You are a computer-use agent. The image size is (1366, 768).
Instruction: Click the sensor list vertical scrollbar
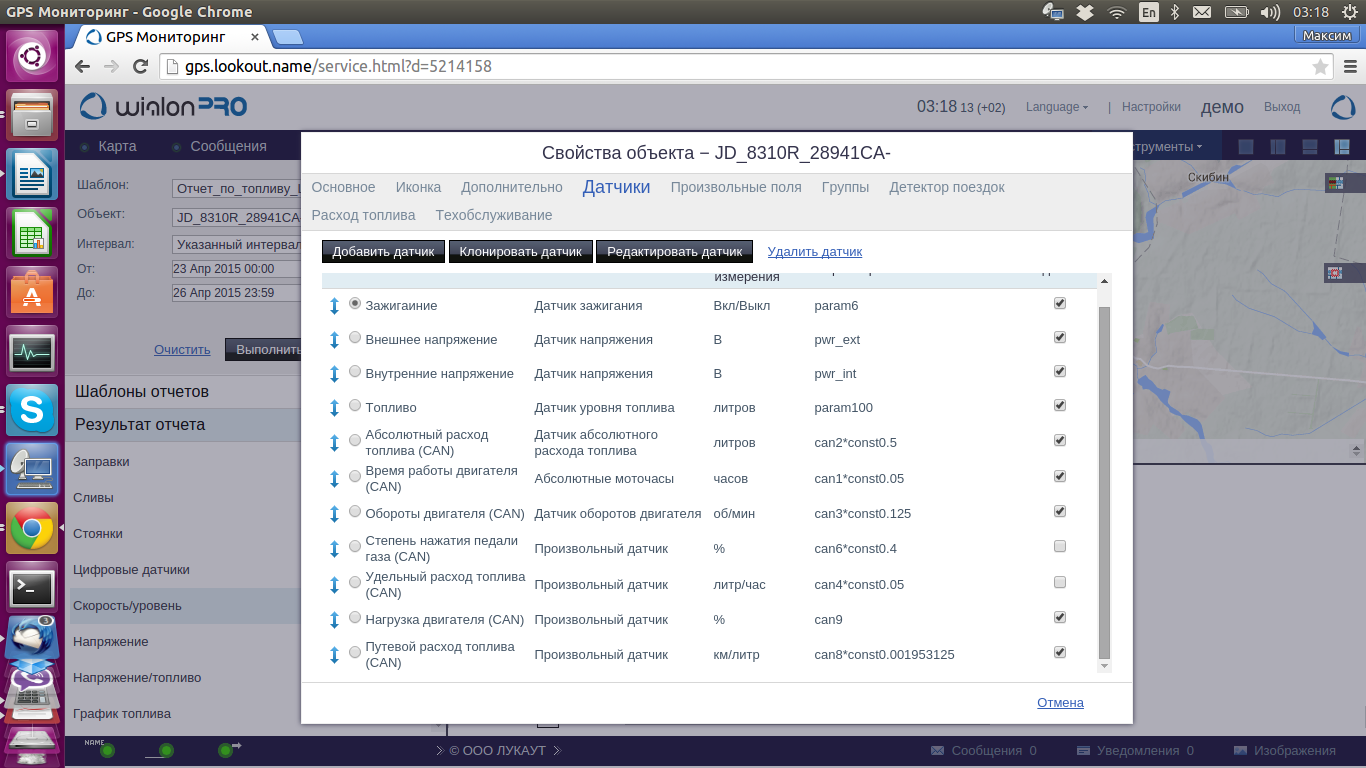tap(1104, 480)
